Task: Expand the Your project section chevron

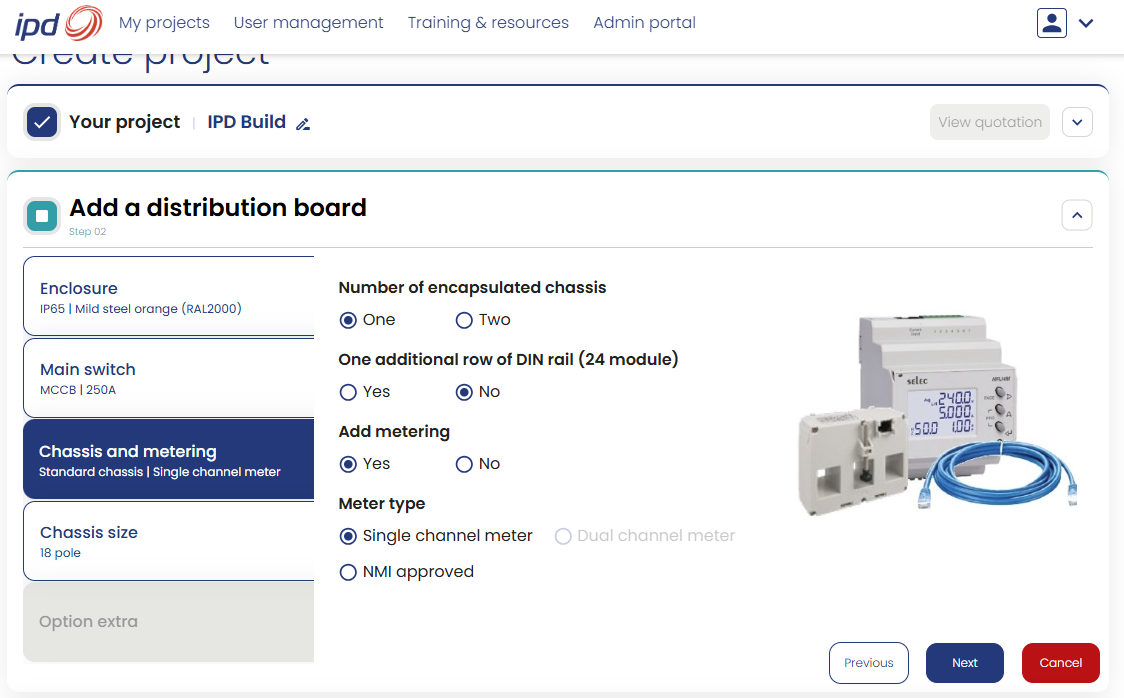Action: [x=1077, y=122]
